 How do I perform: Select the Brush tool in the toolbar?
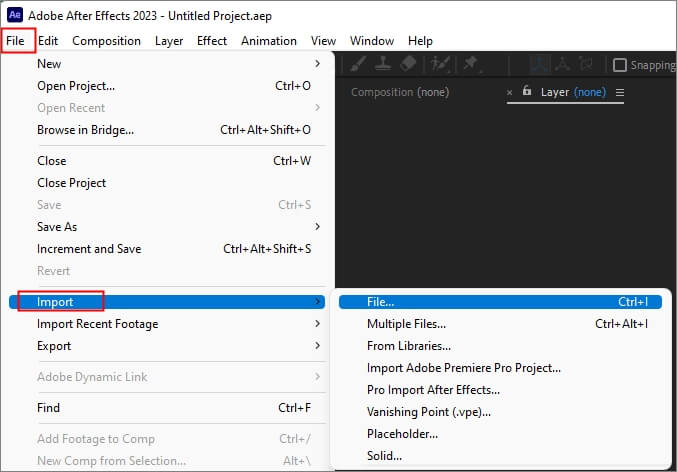(x=358, y=64)
